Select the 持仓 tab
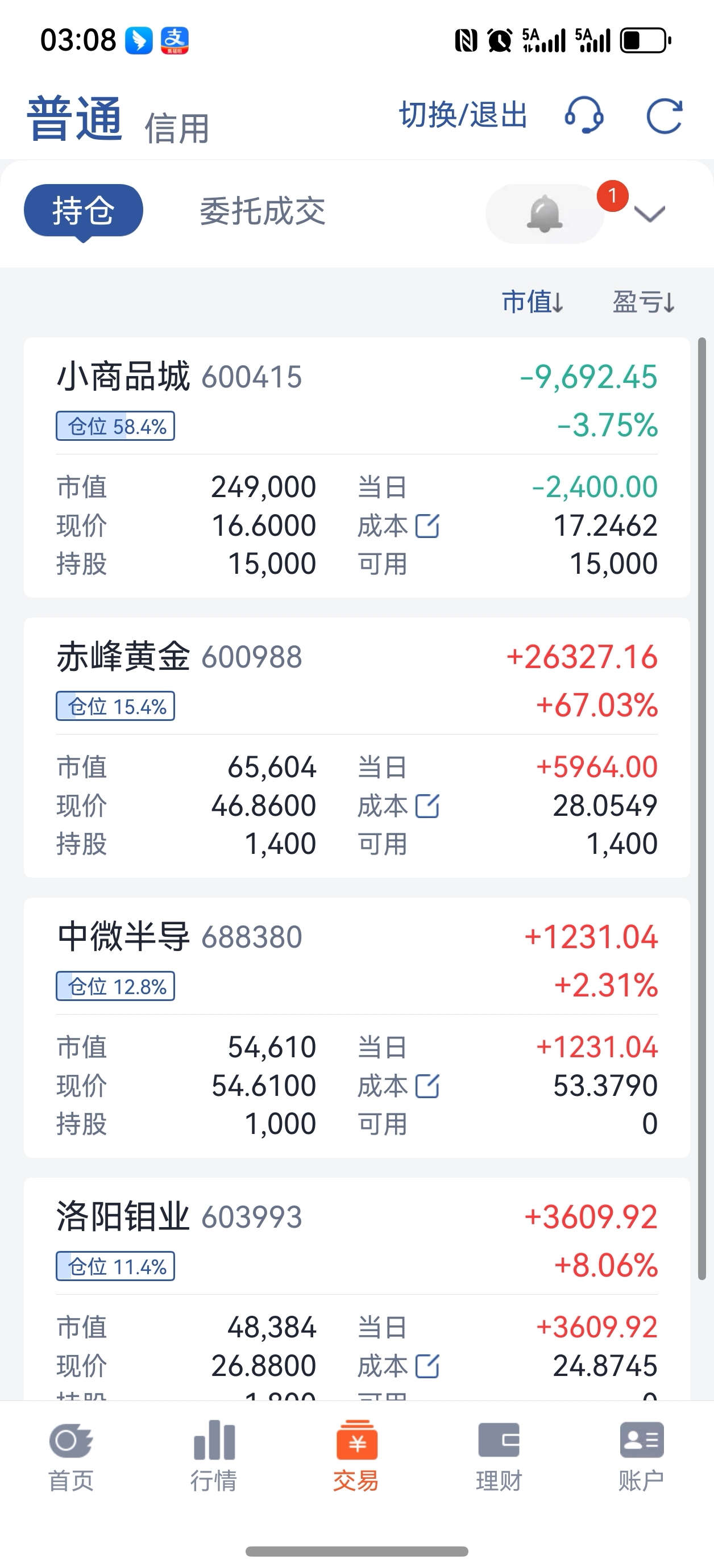 pos(84,211)
